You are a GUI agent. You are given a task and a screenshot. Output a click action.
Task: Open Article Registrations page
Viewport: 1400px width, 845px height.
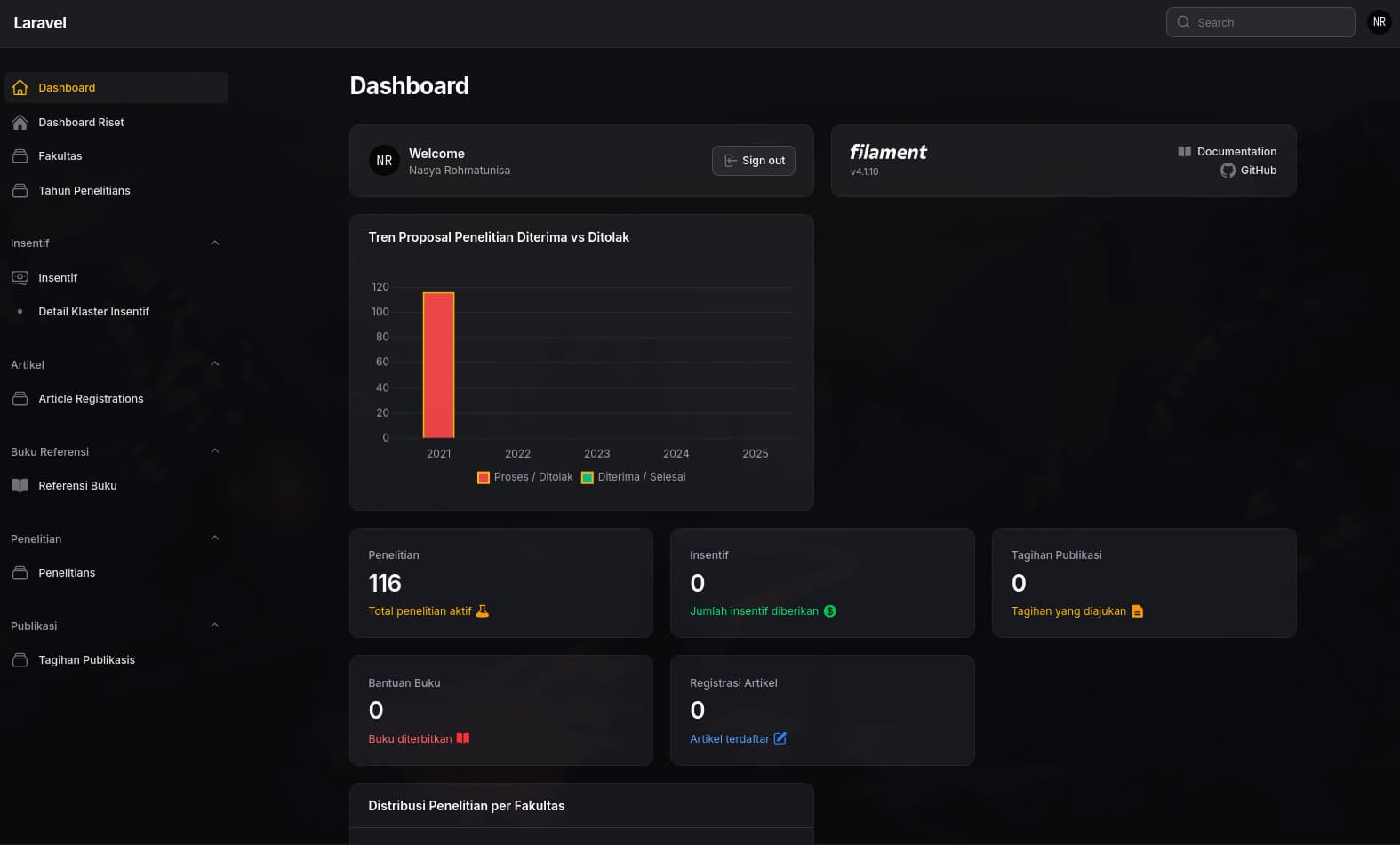pyautogui.click(x=116, y=398)
